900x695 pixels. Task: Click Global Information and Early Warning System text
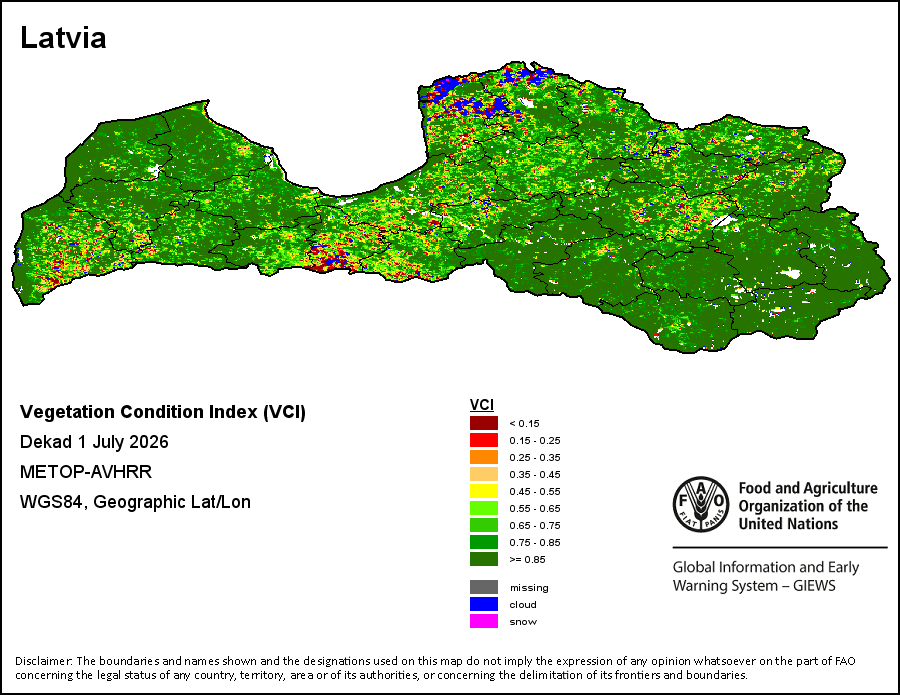click(x=766, y=576)
